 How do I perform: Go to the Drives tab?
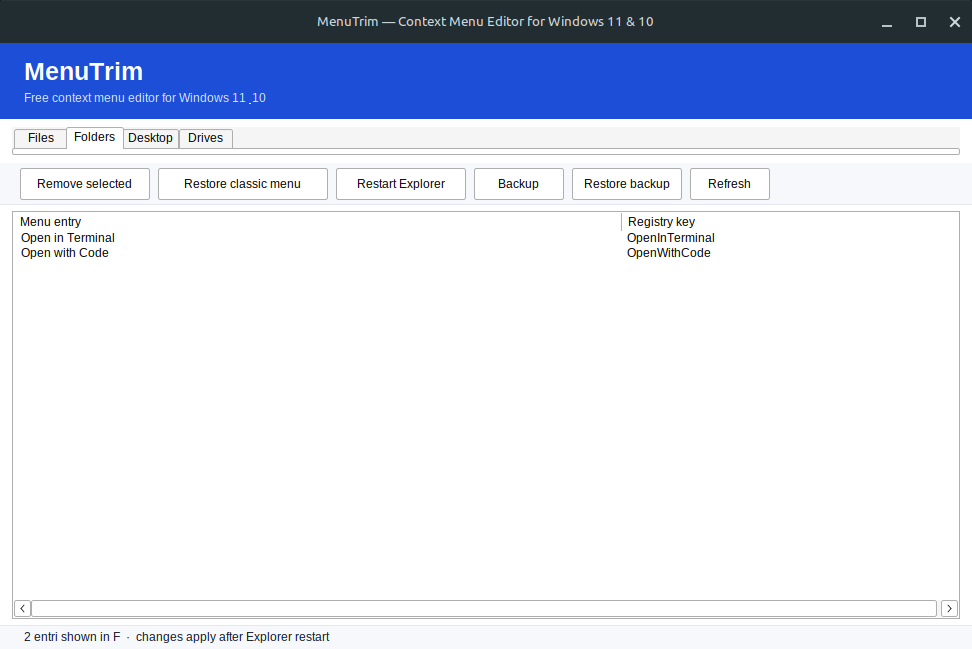tap(205, 138)
